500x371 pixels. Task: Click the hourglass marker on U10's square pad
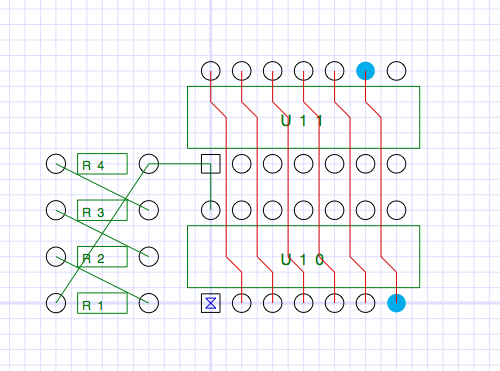click(x=211, y=303)
